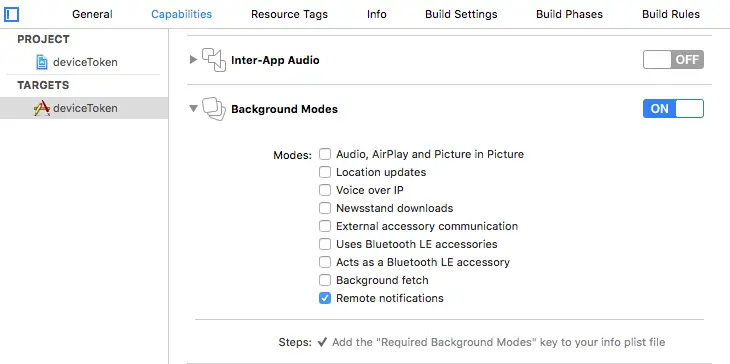Select the deviceToken target row
The height and width of the screenshot is (364, 730).
[84, 108]
